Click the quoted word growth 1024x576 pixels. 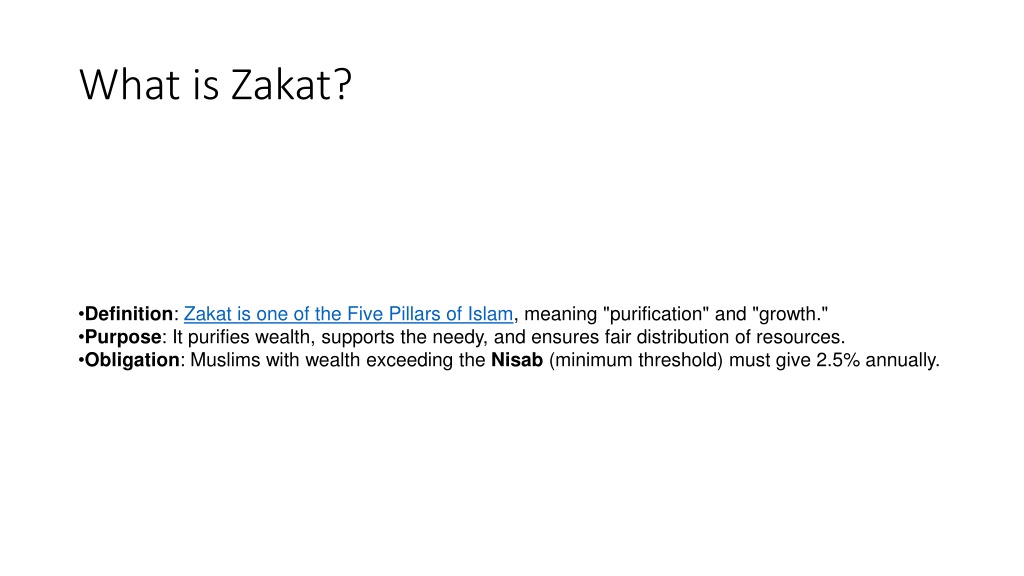pyautogui.click(x=790, y=314)
